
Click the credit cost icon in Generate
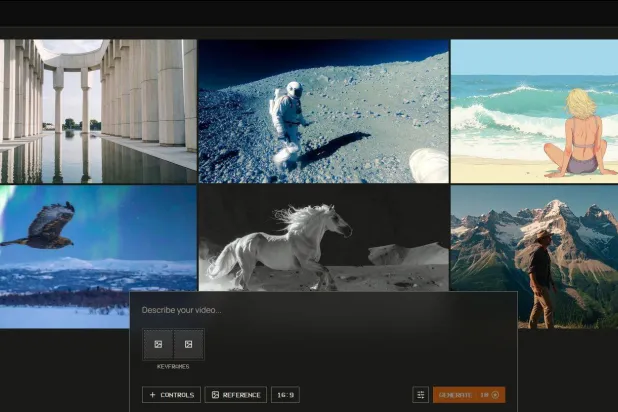[x=495, y=395]
